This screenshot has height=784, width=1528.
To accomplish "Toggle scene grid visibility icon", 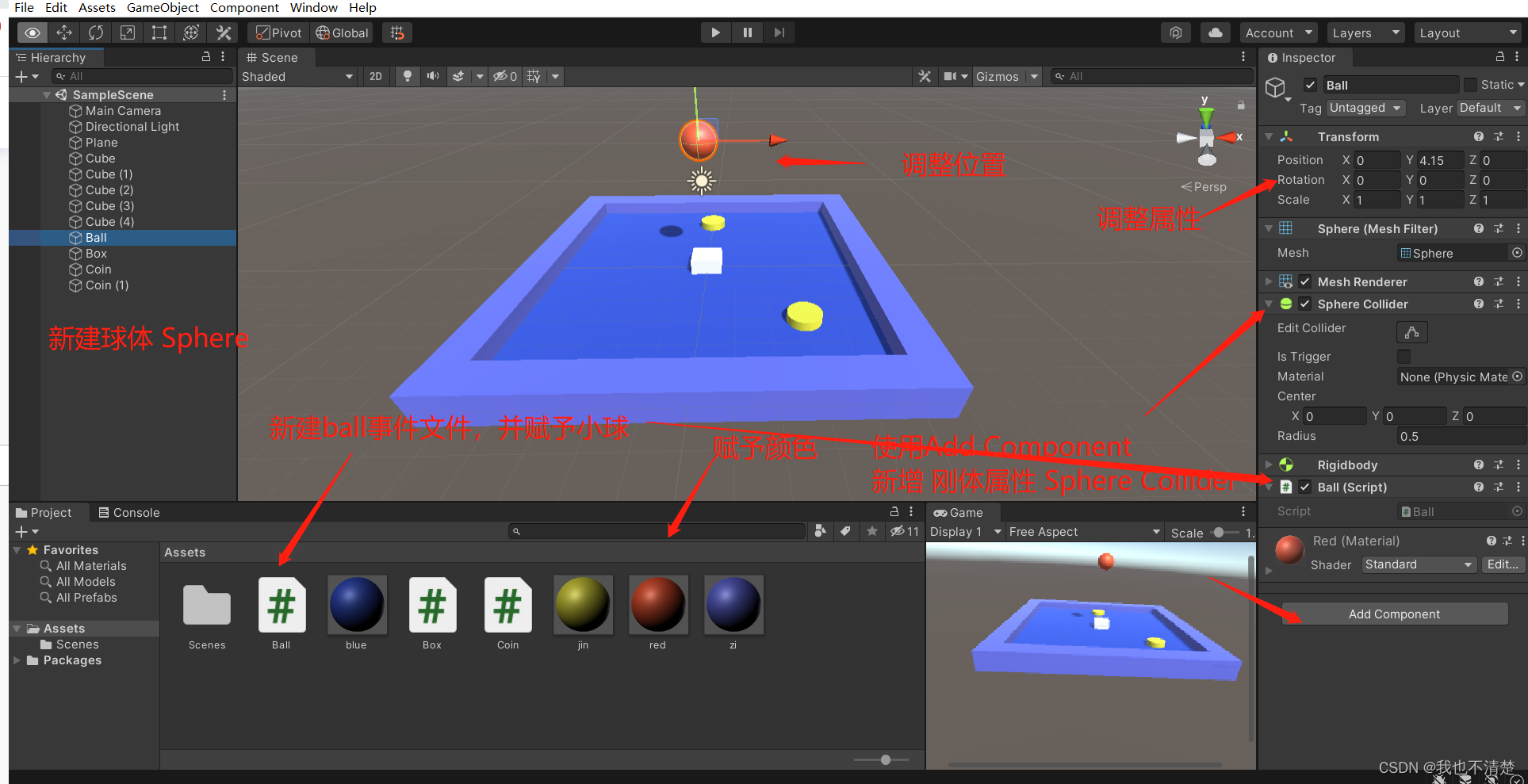I will (x=534, y=76).
